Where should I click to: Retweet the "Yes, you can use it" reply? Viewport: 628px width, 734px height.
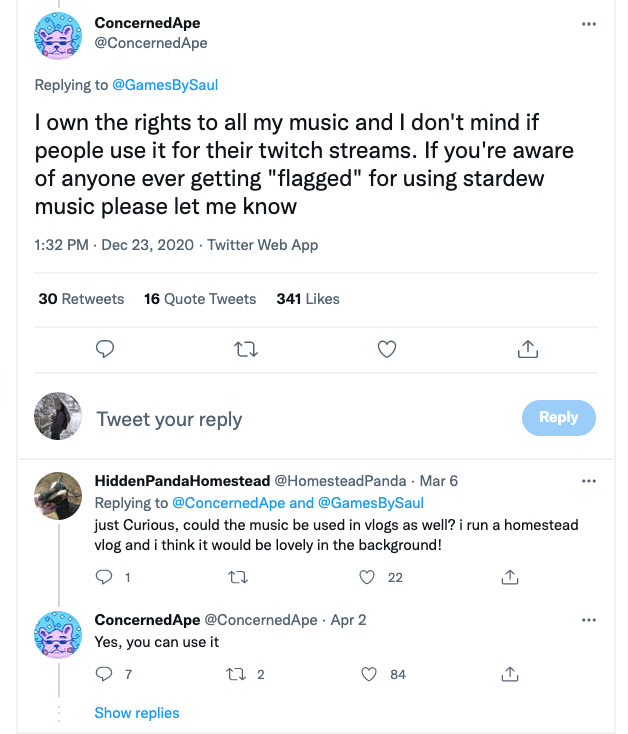point(238,674)
